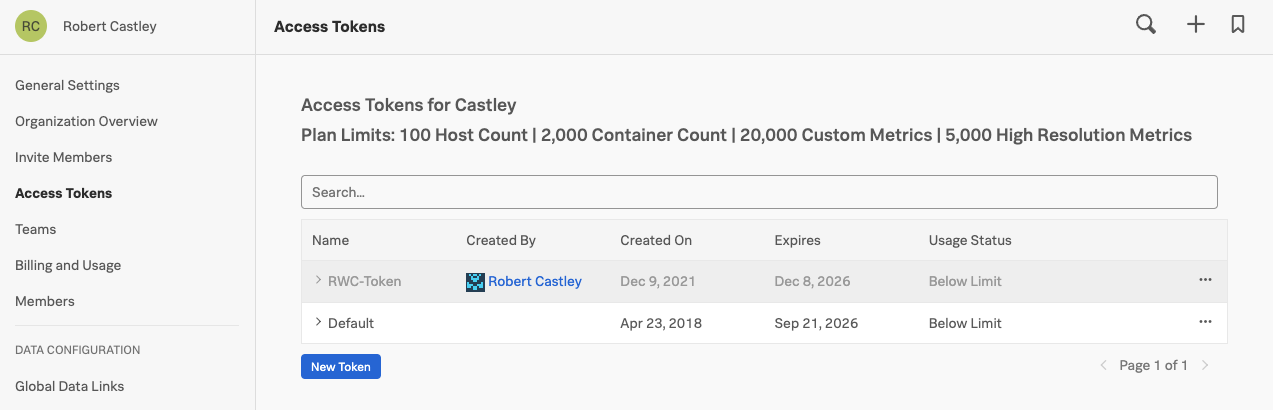Click the RC user avatar

31,27
